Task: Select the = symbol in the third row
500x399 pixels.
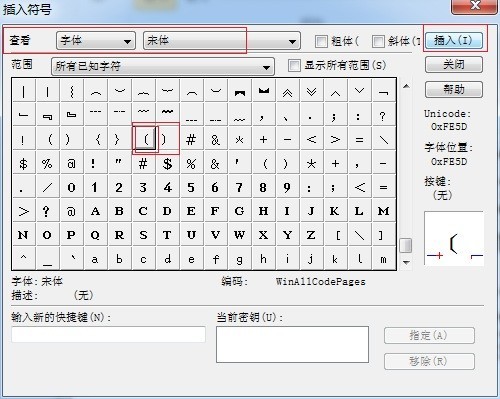Action: pos(359,139)
